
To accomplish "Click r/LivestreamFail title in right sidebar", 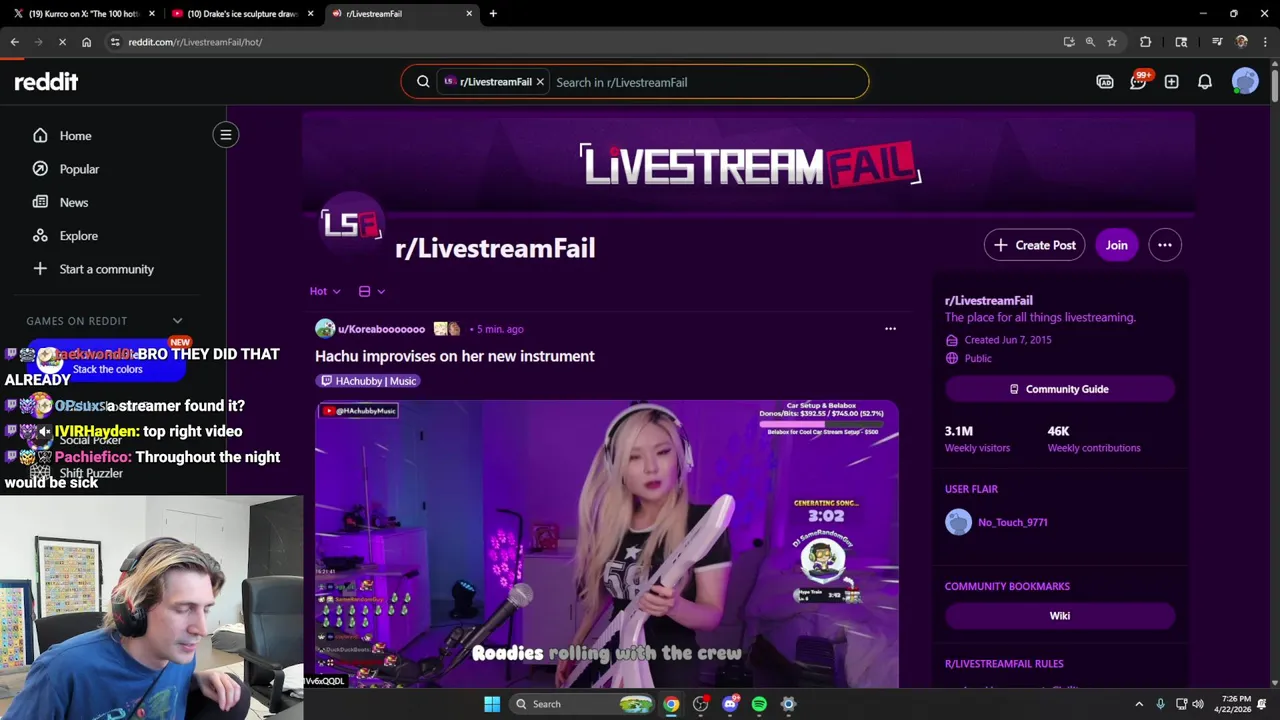I will [x=989, y=300].
